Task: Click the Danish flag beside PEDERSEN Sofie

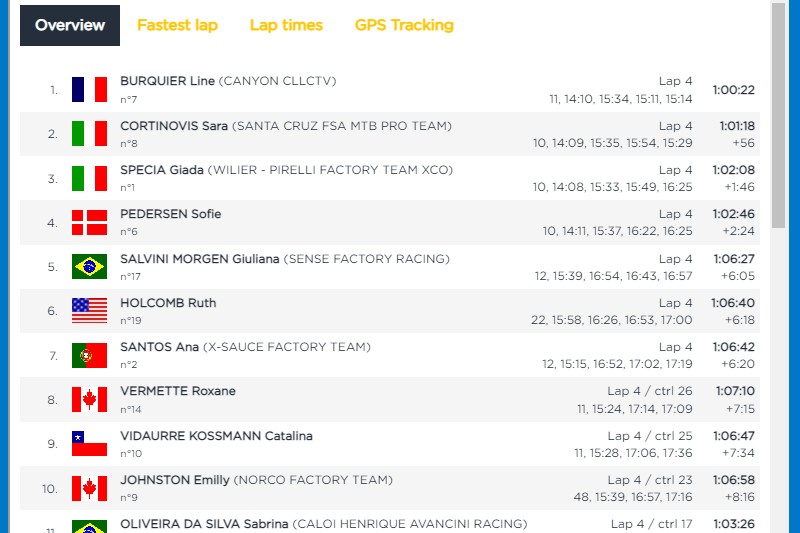Action: 89,222
